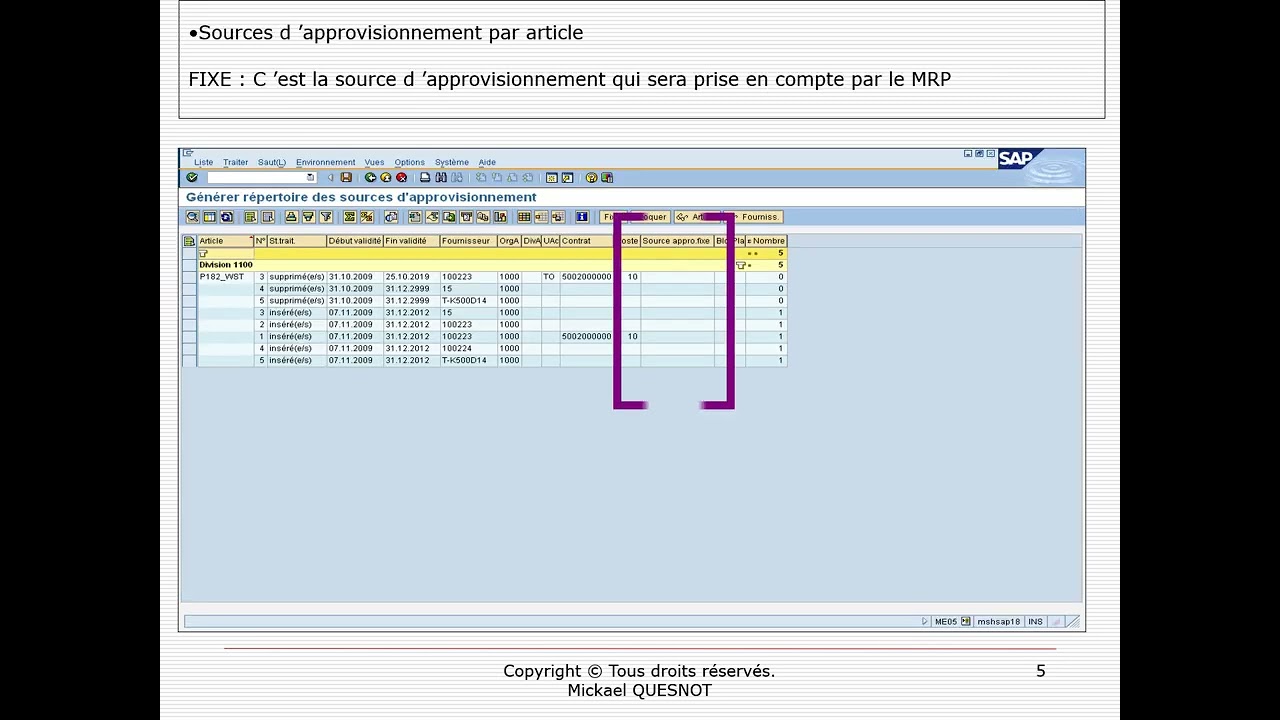Click the transaction command input field

click(261, 177)
